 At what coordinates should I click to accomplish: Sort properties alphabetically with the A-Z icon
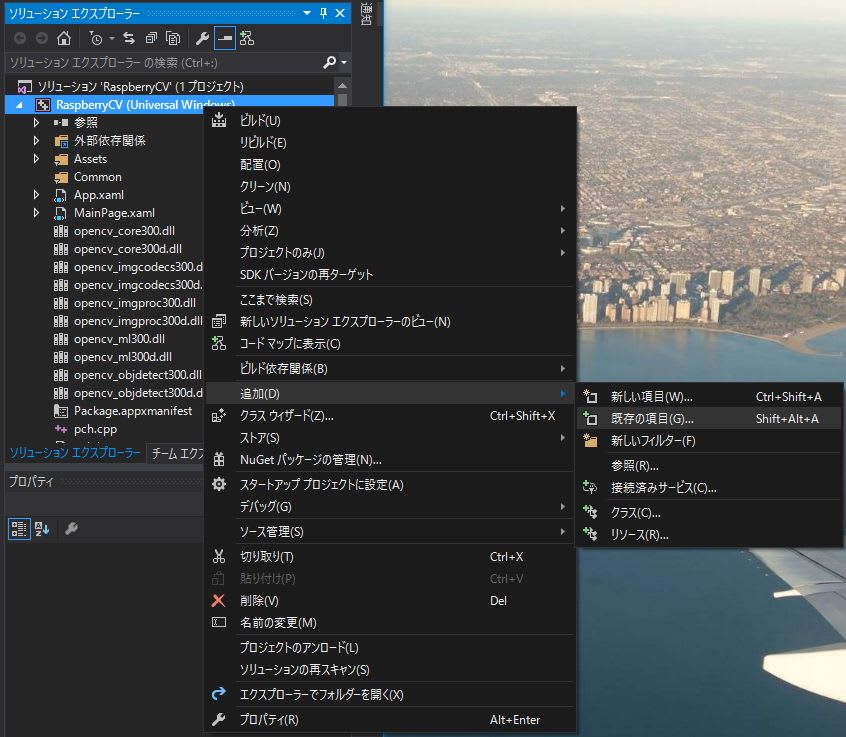(42, 529)
